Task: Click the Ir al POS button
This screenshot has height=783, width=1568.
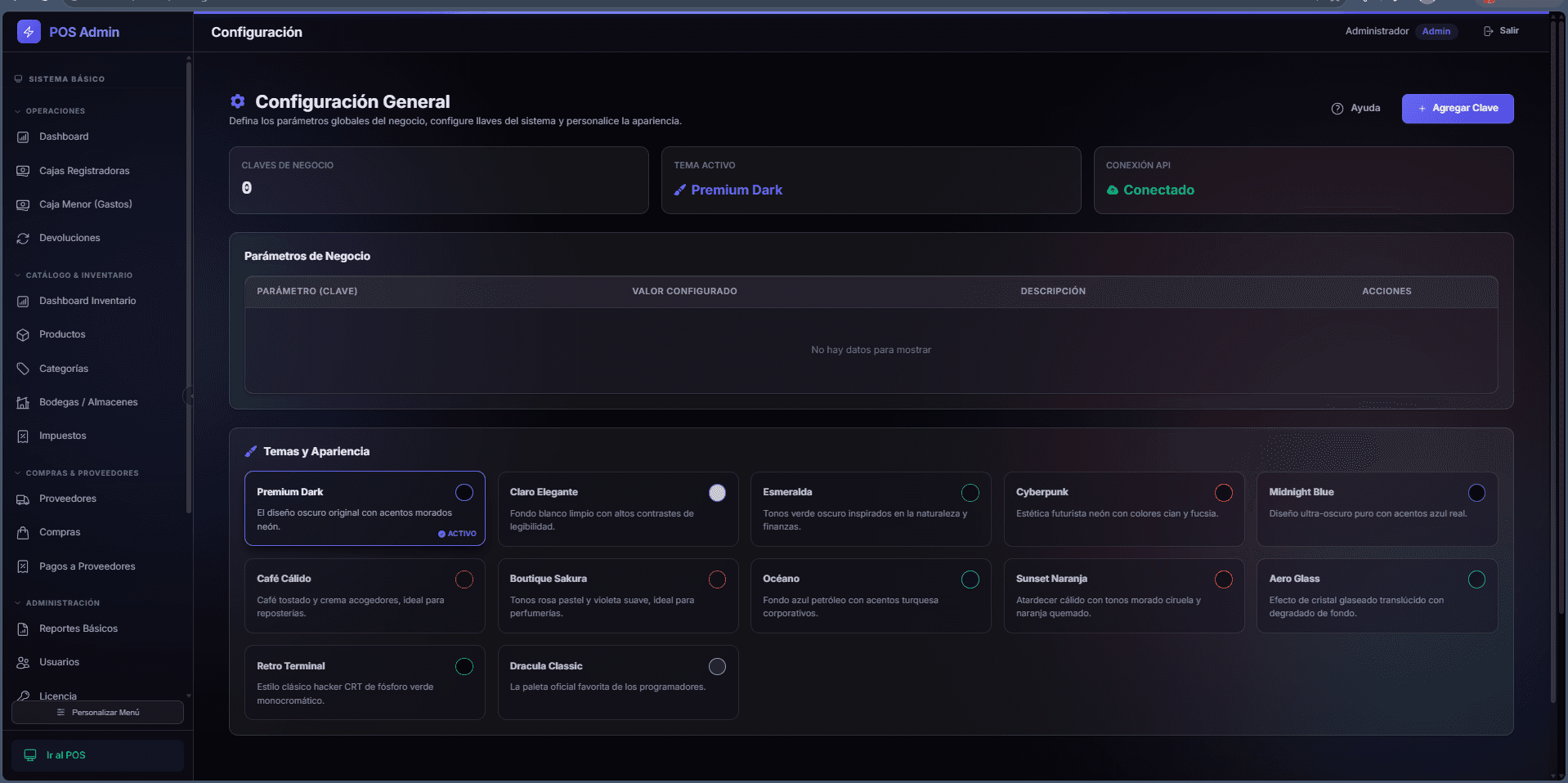Action: point(97,755)
